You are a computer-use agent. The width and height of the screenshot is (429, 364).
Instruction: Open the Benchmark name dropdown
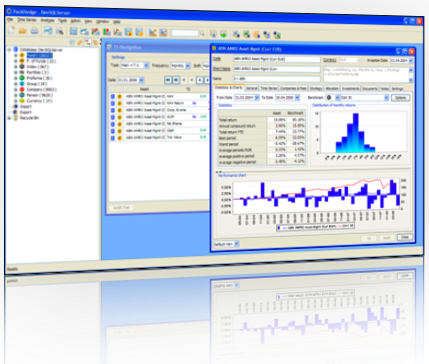tap(386, 98)
